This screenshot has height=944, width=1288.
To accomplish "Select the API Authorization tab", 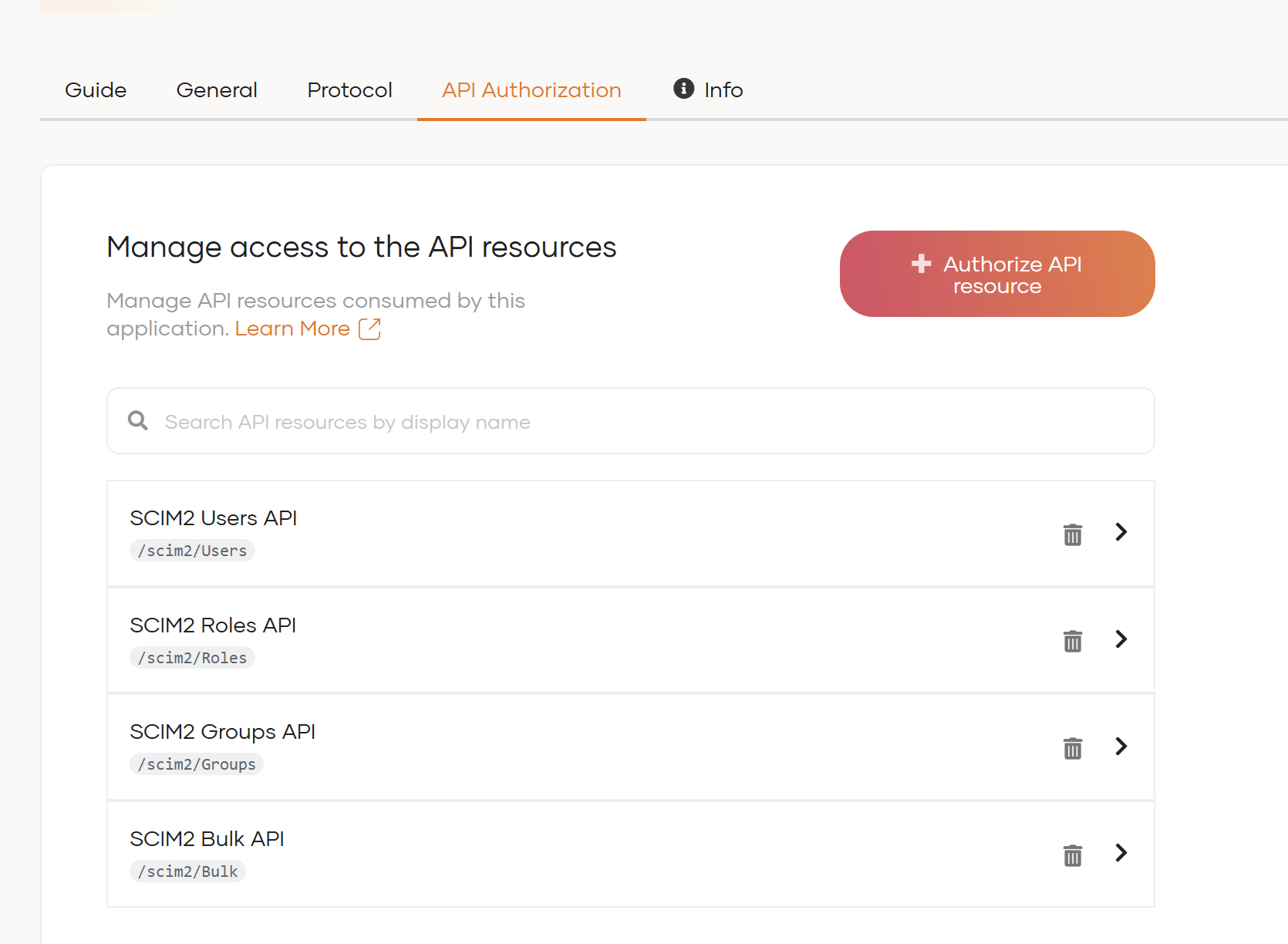I will pos(531,90).
